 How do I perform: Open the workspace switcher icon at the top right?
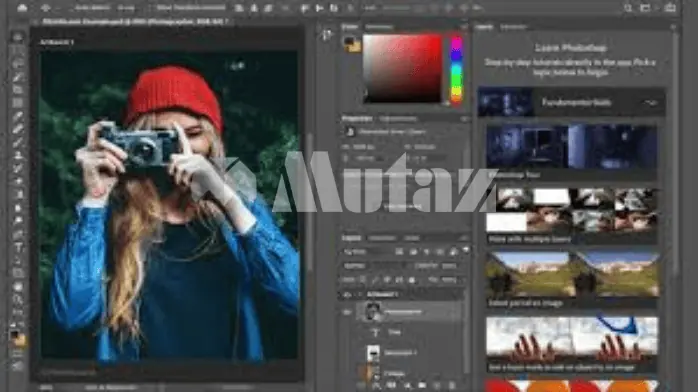645,8
